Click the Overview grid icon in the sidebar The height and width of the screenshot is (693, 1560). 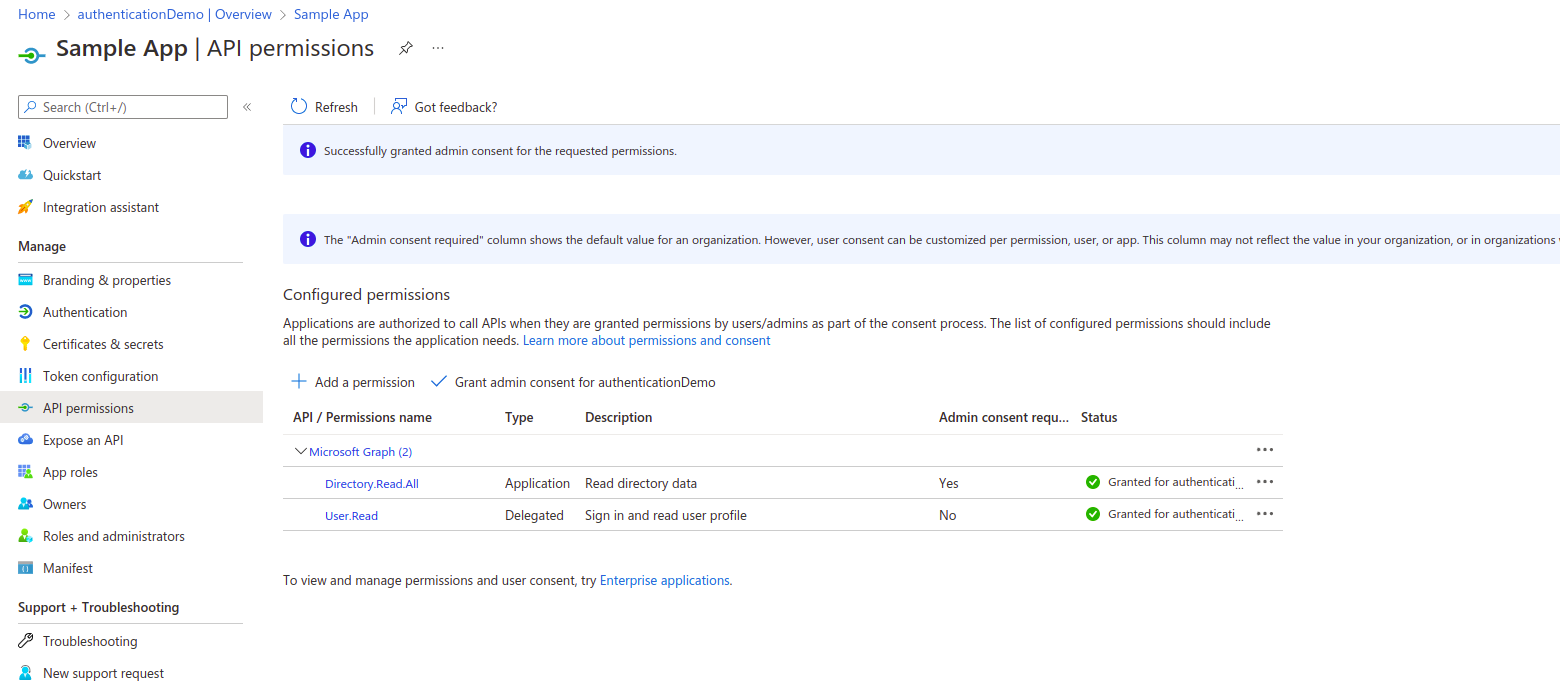[x=26, y=143]
